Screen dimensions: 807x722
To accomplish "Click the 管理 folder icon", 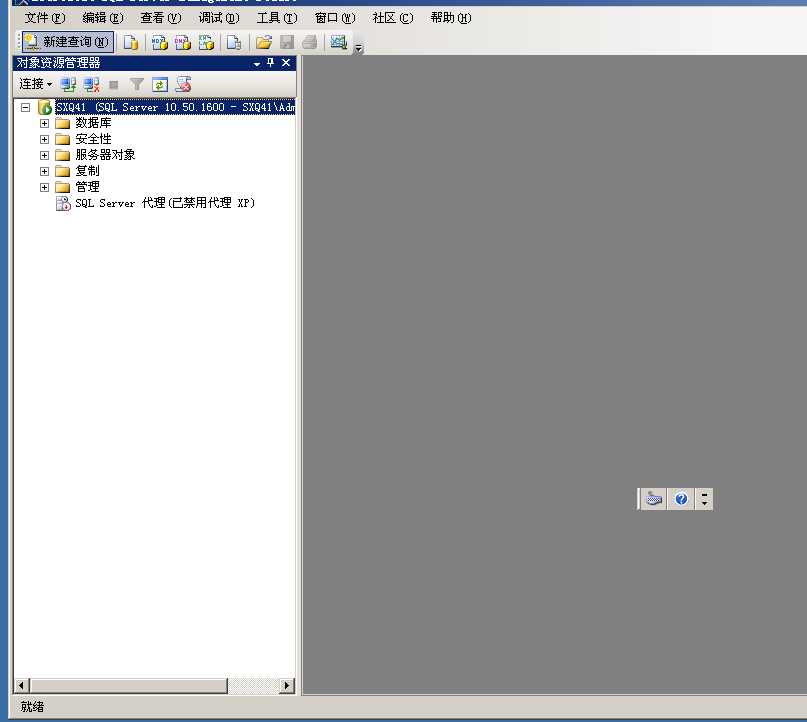I will coord(62,187).
